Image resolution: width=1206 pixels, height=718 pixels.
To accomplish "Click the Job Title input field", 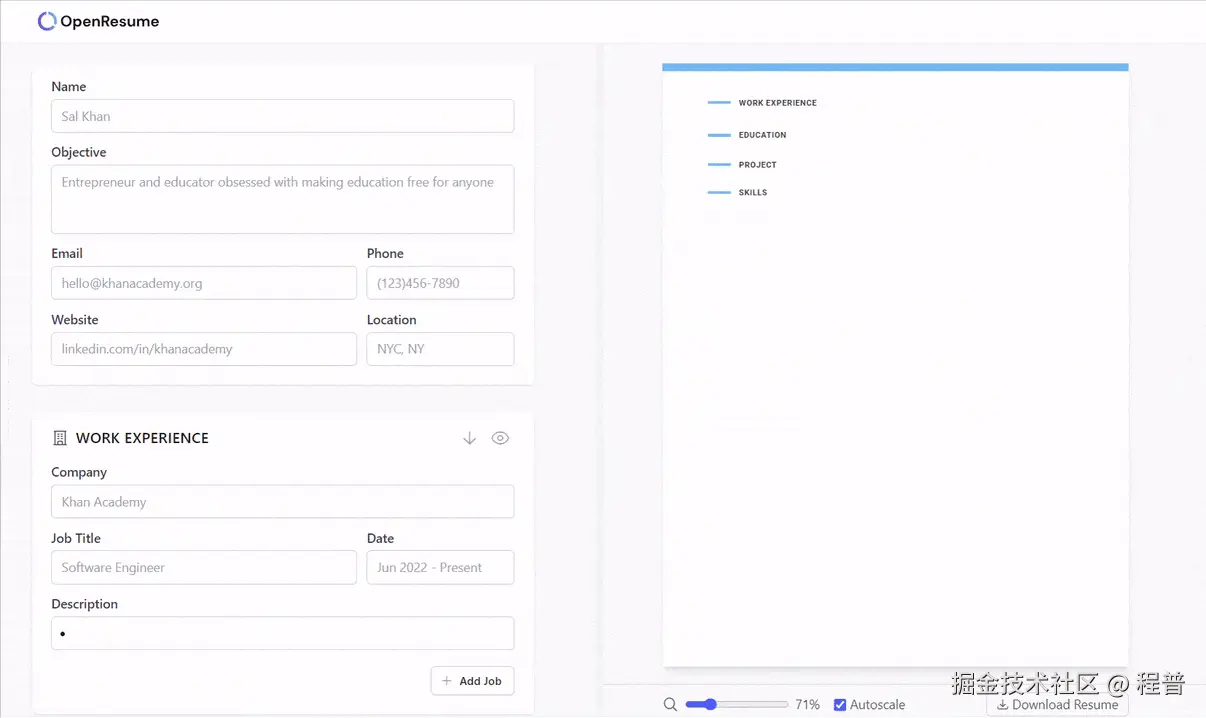I will [x=204, y=567].
